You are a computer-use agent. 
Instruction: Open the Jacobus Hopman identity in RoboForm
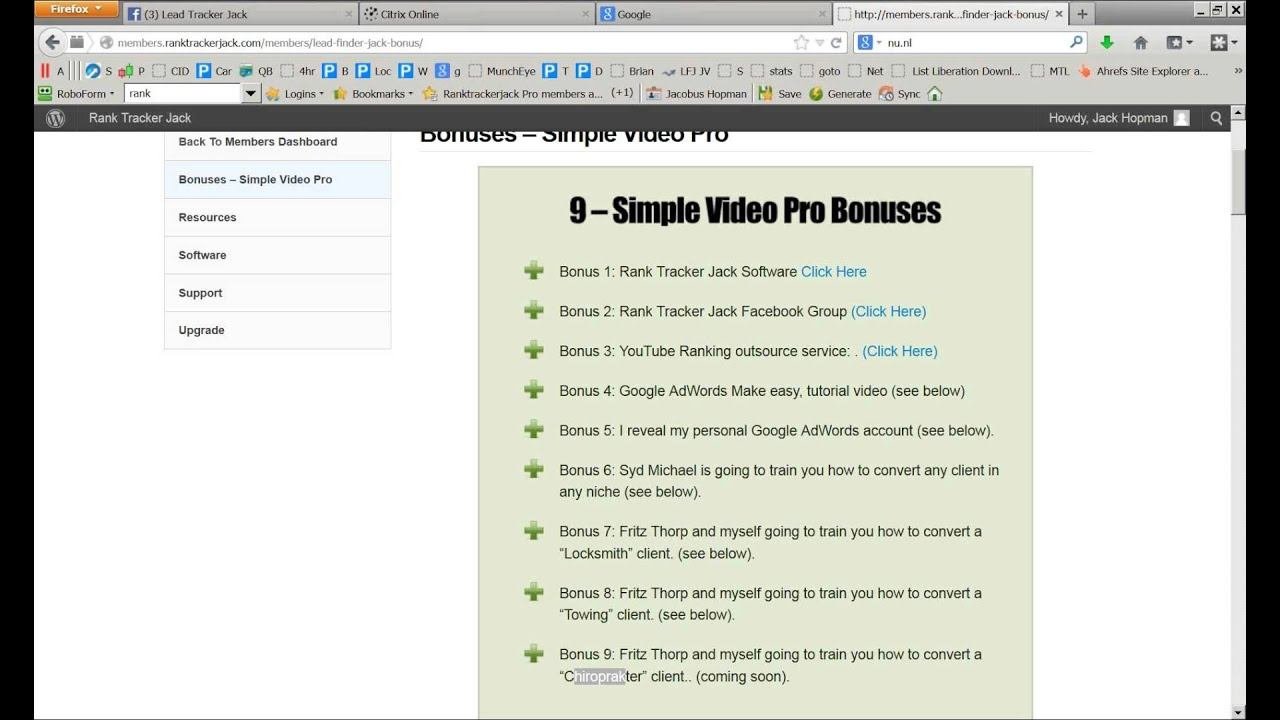click(x=696, y=94)
